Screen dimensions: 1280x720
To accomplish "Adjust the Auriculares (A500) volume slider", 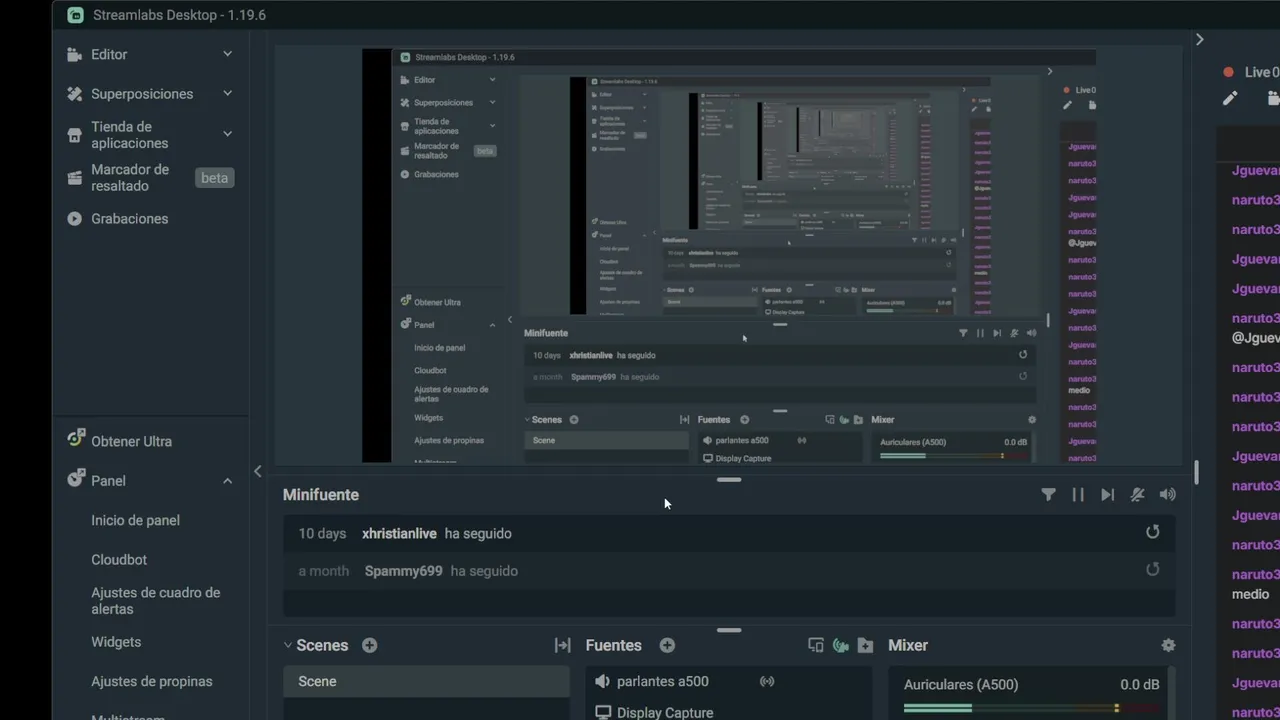I will [x=1032, y=708].
